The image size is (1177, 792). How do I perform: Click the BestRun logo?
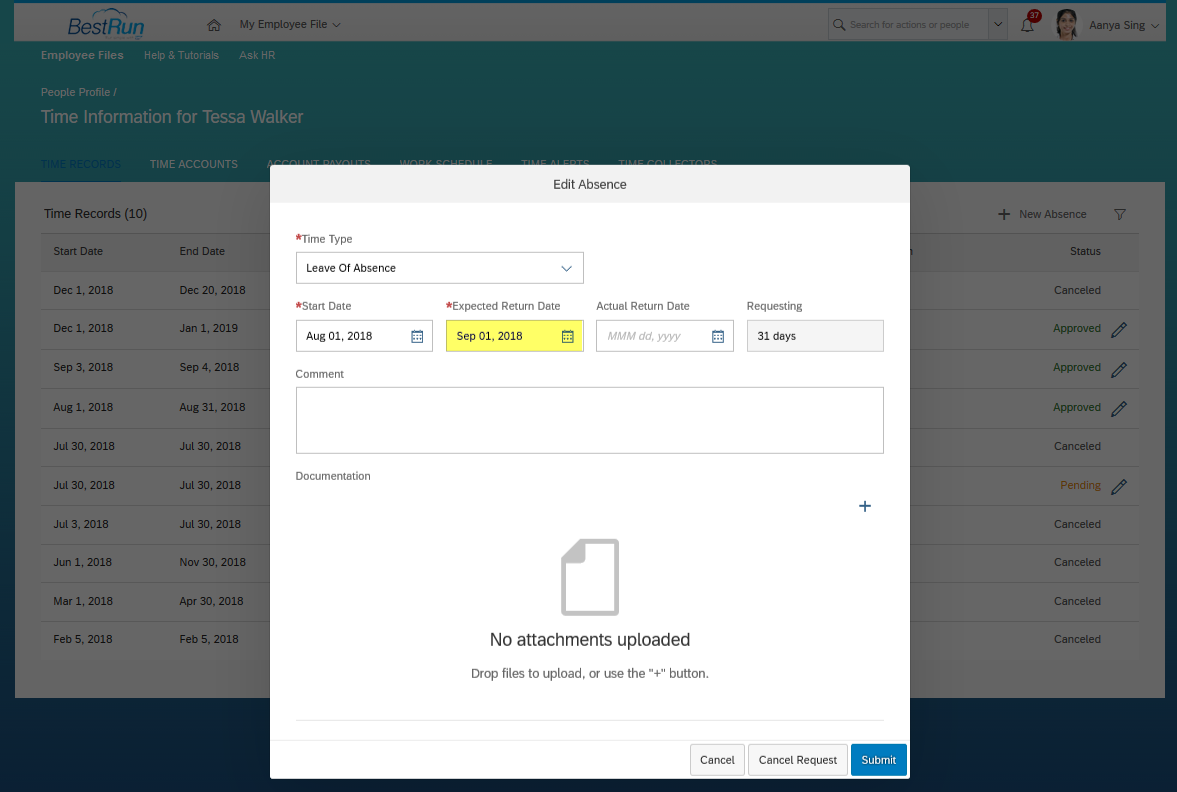tap(106, 25)
